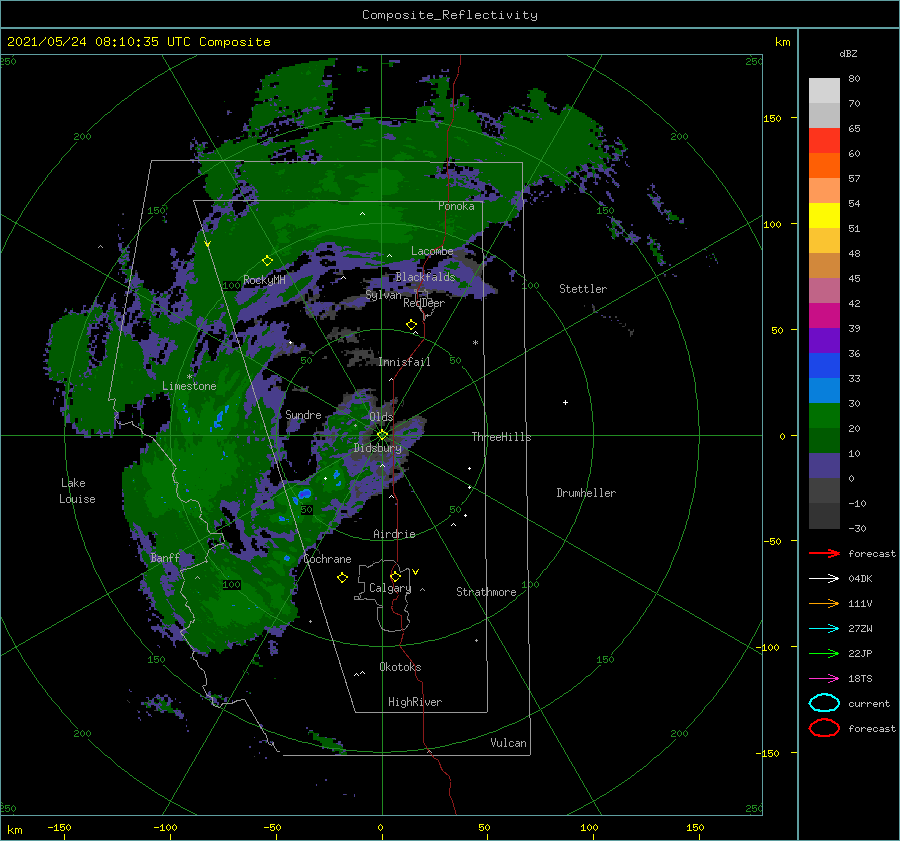The image size is (900, 841).
Task: Click the white asterisk marker near Limestone
Action: tap(189, 377)
